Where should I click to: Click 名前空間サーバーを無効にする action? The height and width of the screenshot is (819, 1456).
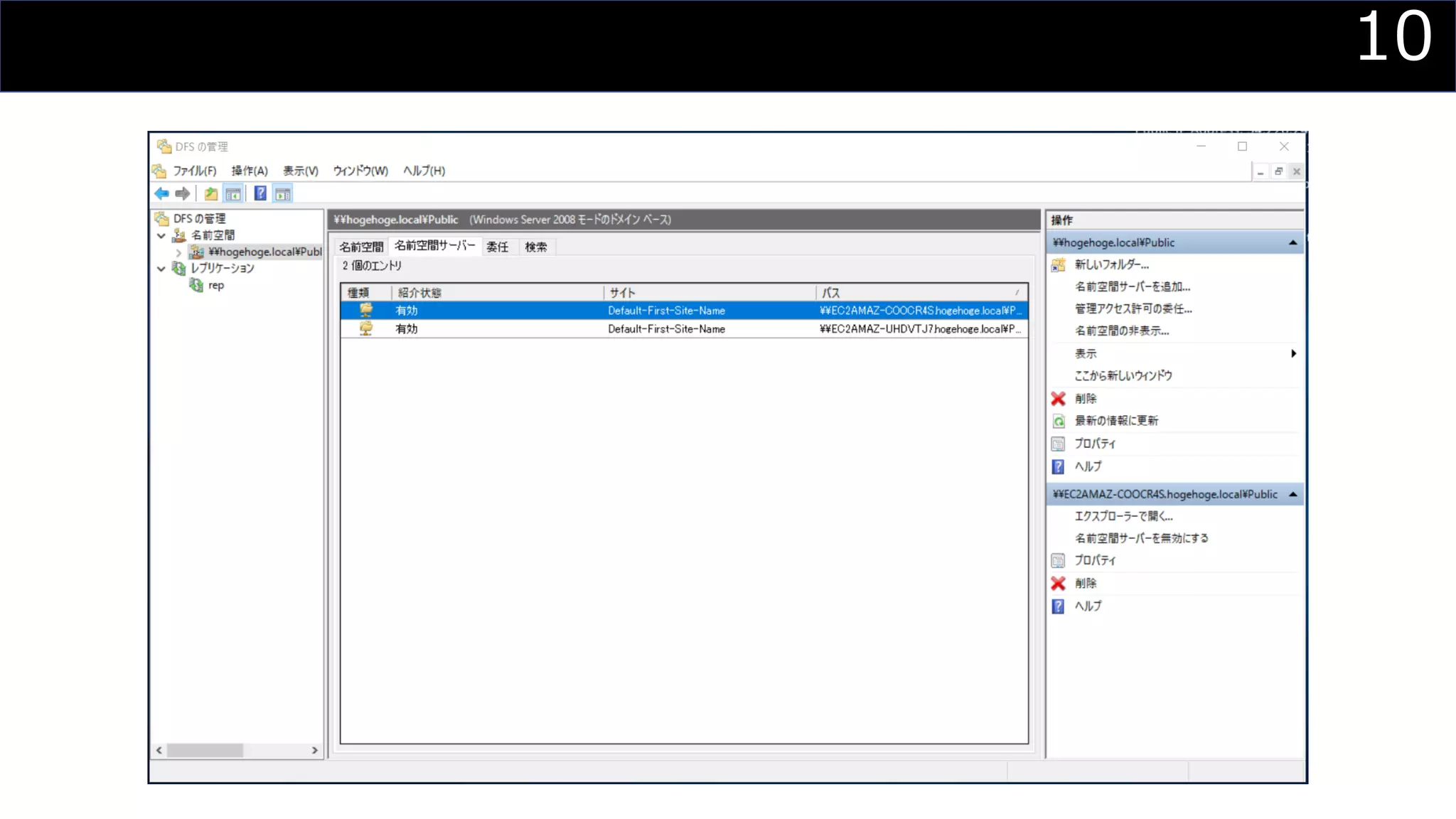tap(1141, 538)
